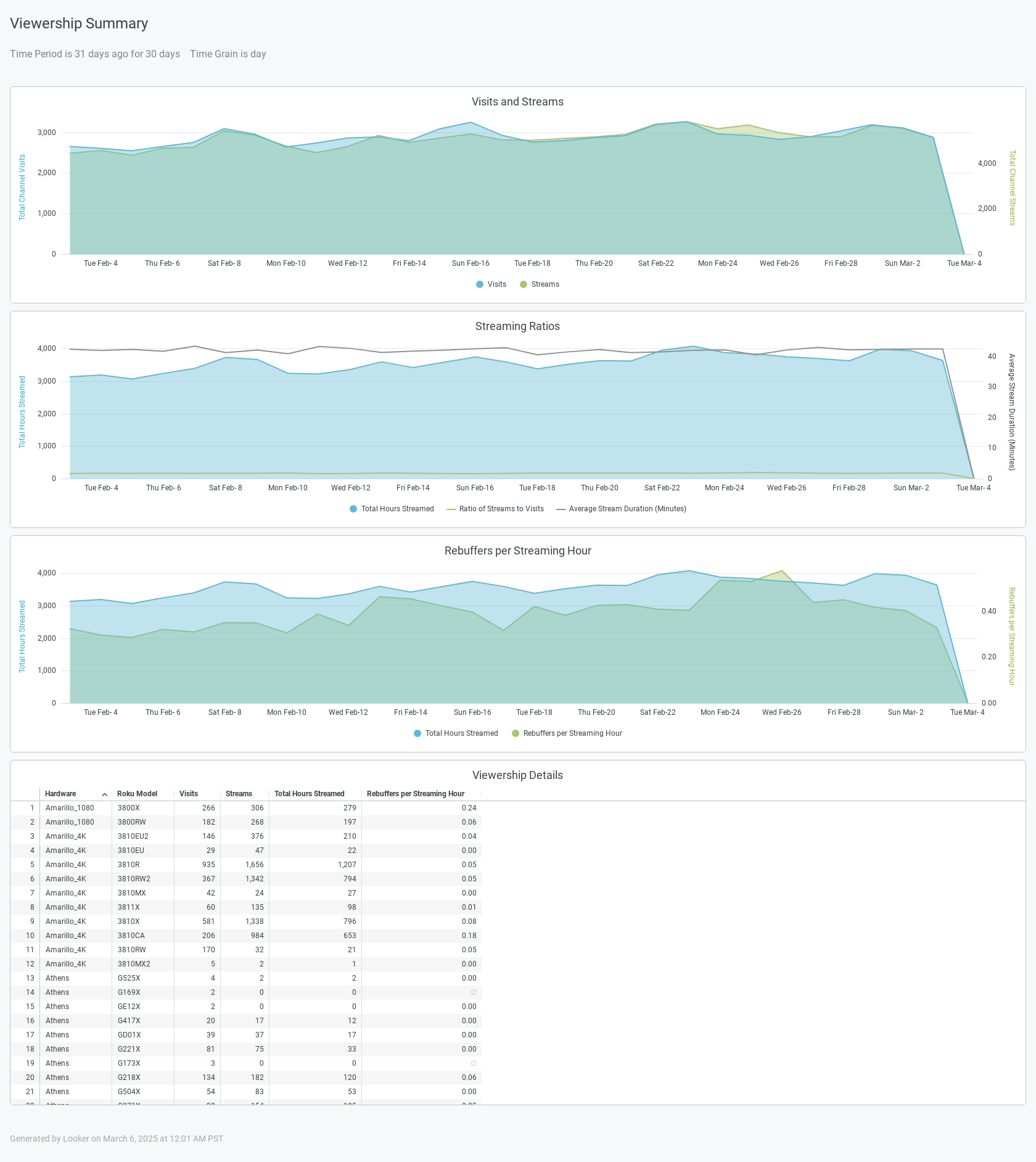Sort table by Streams column header
The image size is (1036, 1162).
tap(239, 794)
